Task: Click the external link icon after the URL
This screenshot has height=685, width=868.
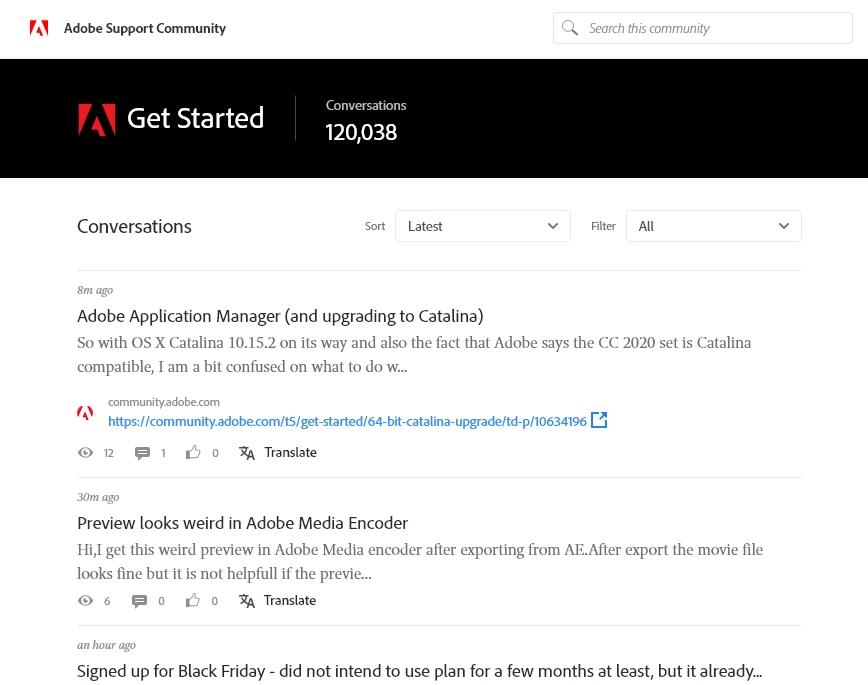Action: (x=599, y=420)
